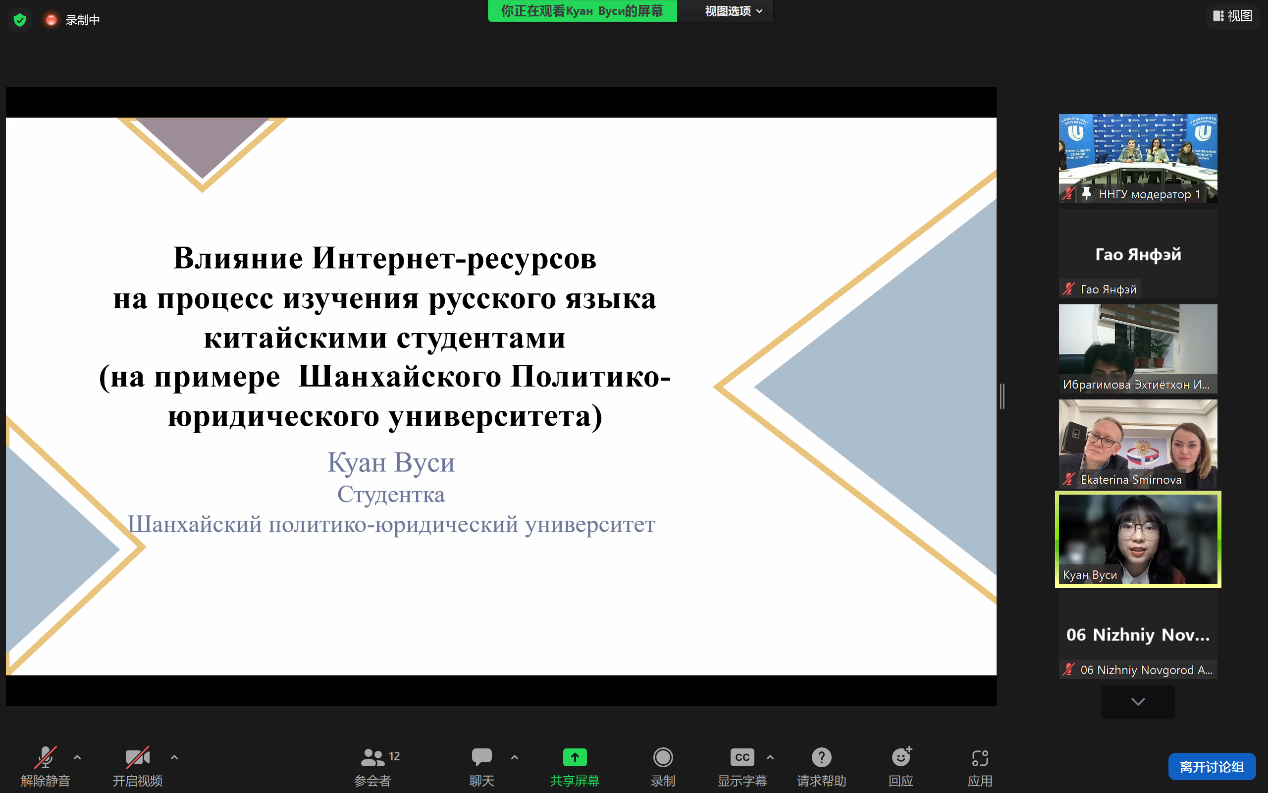1268x793 pixels.
Task: Expand caption options arrow next to CC
Action: point(770,757)
